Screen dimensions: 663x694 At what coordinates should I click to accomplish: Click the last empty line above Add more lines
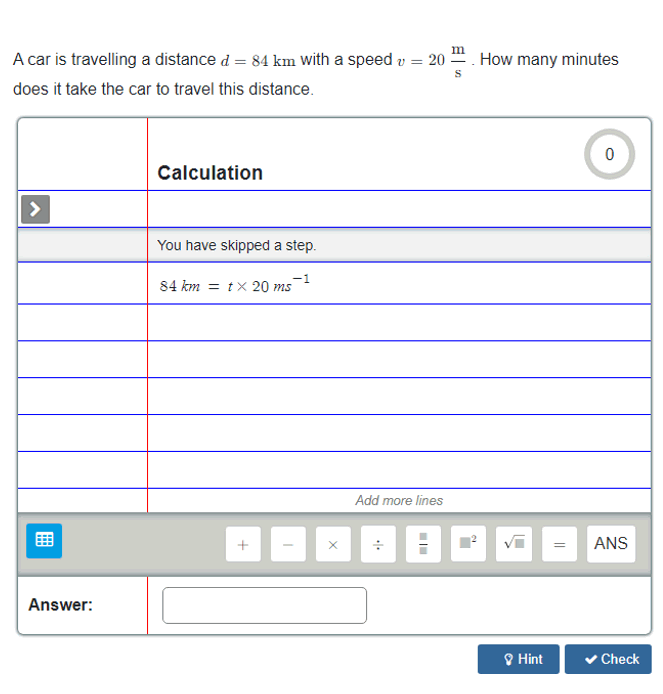pyautogui.click(x=398, y=470)
